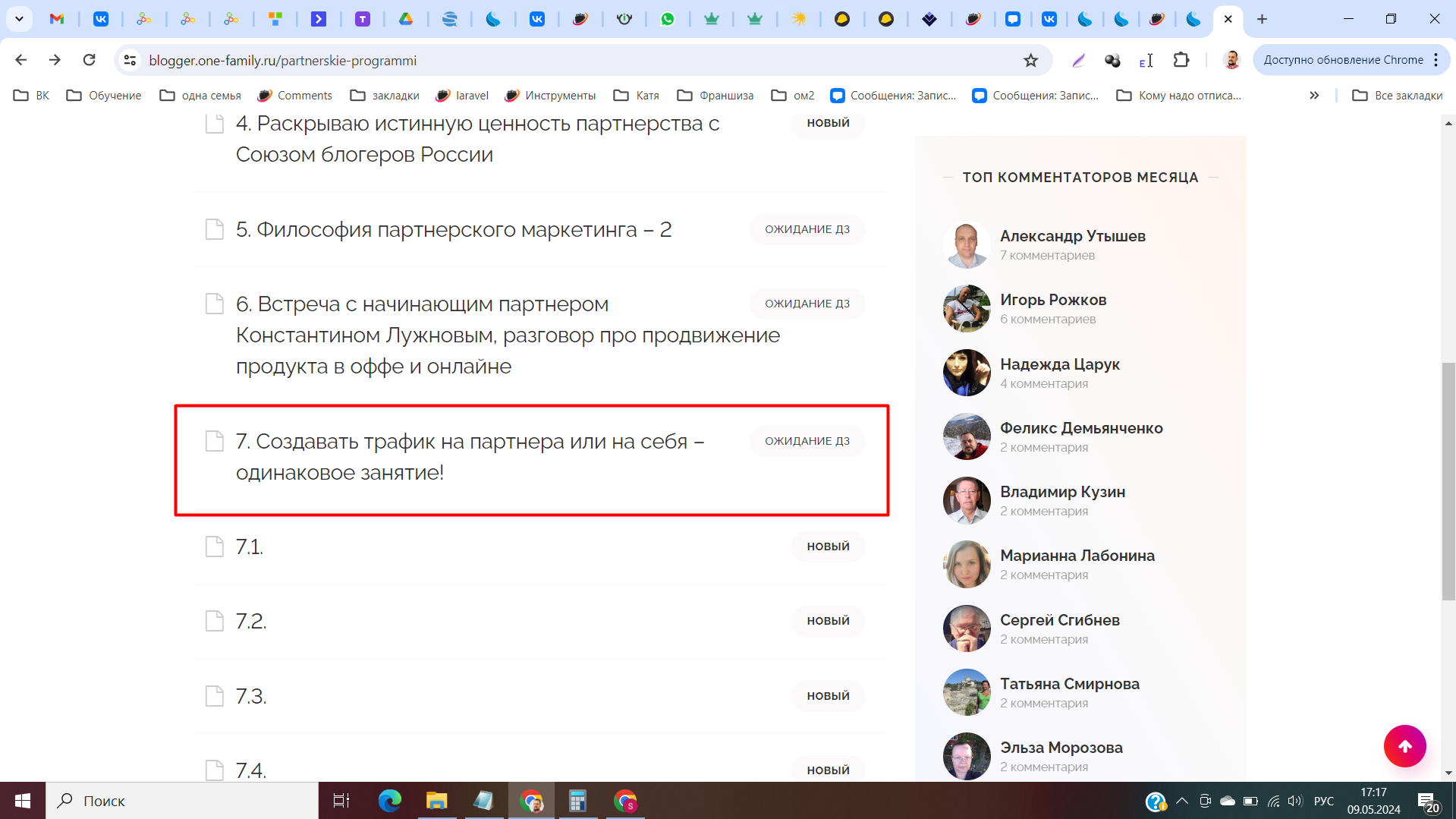Screen dimensions: 1456x819
Task: Click the red scroll-to-top arrow button
Action: tap(1404, 746)
